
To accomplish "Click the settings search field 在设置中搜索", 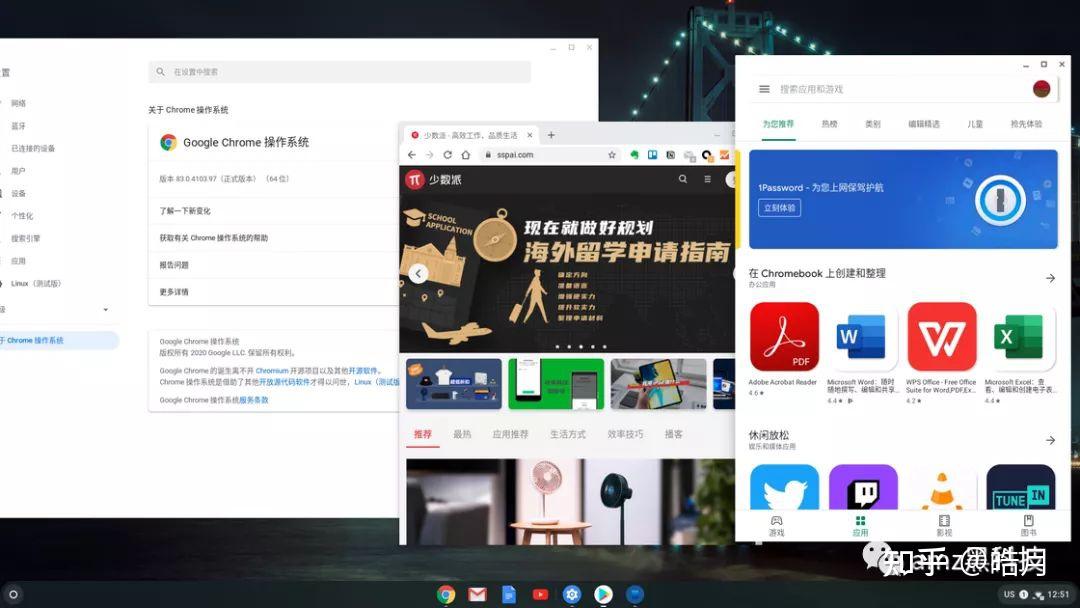I will click(340, 71).
